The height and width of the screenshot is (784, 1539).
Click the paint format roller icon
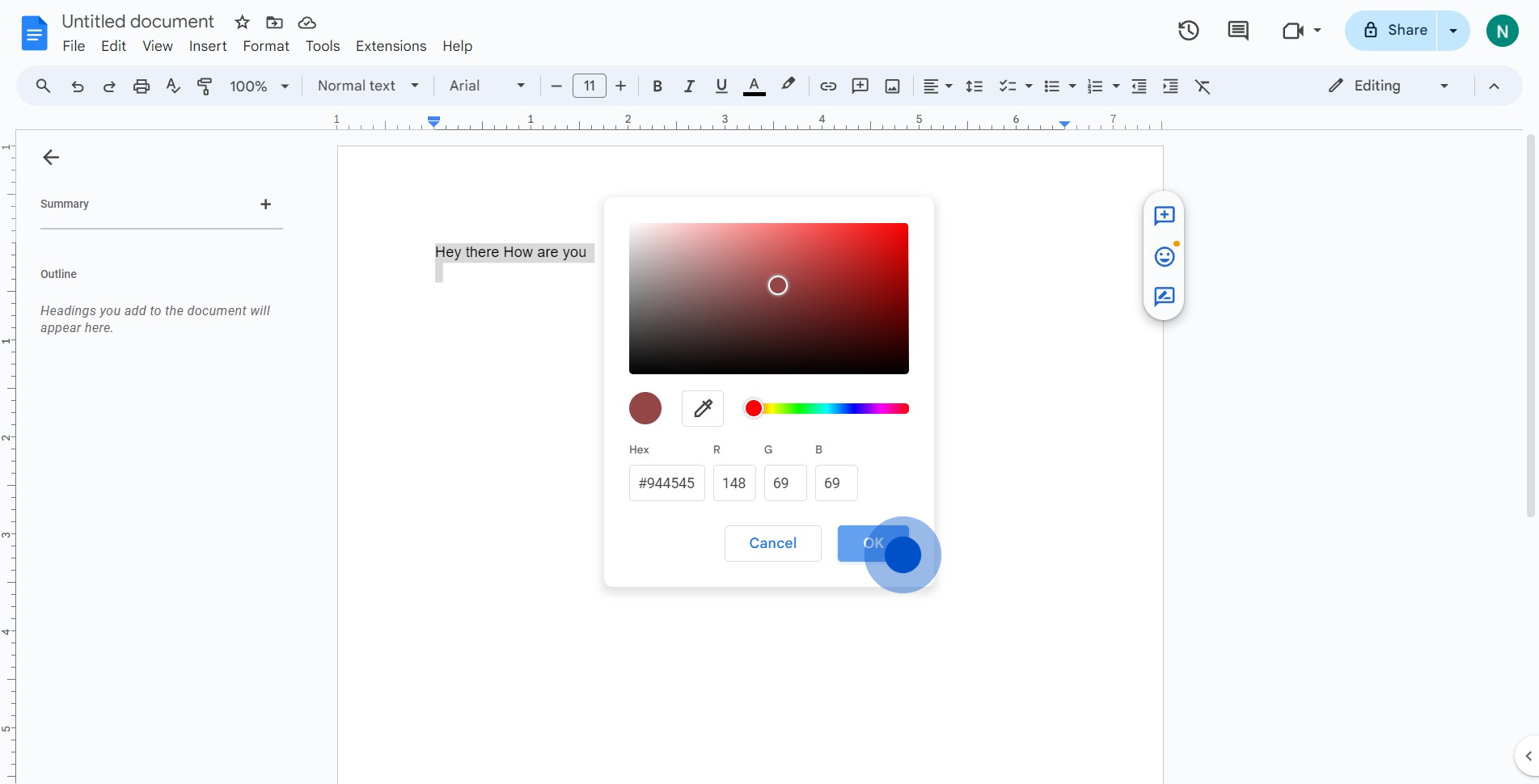coord(205,86)
